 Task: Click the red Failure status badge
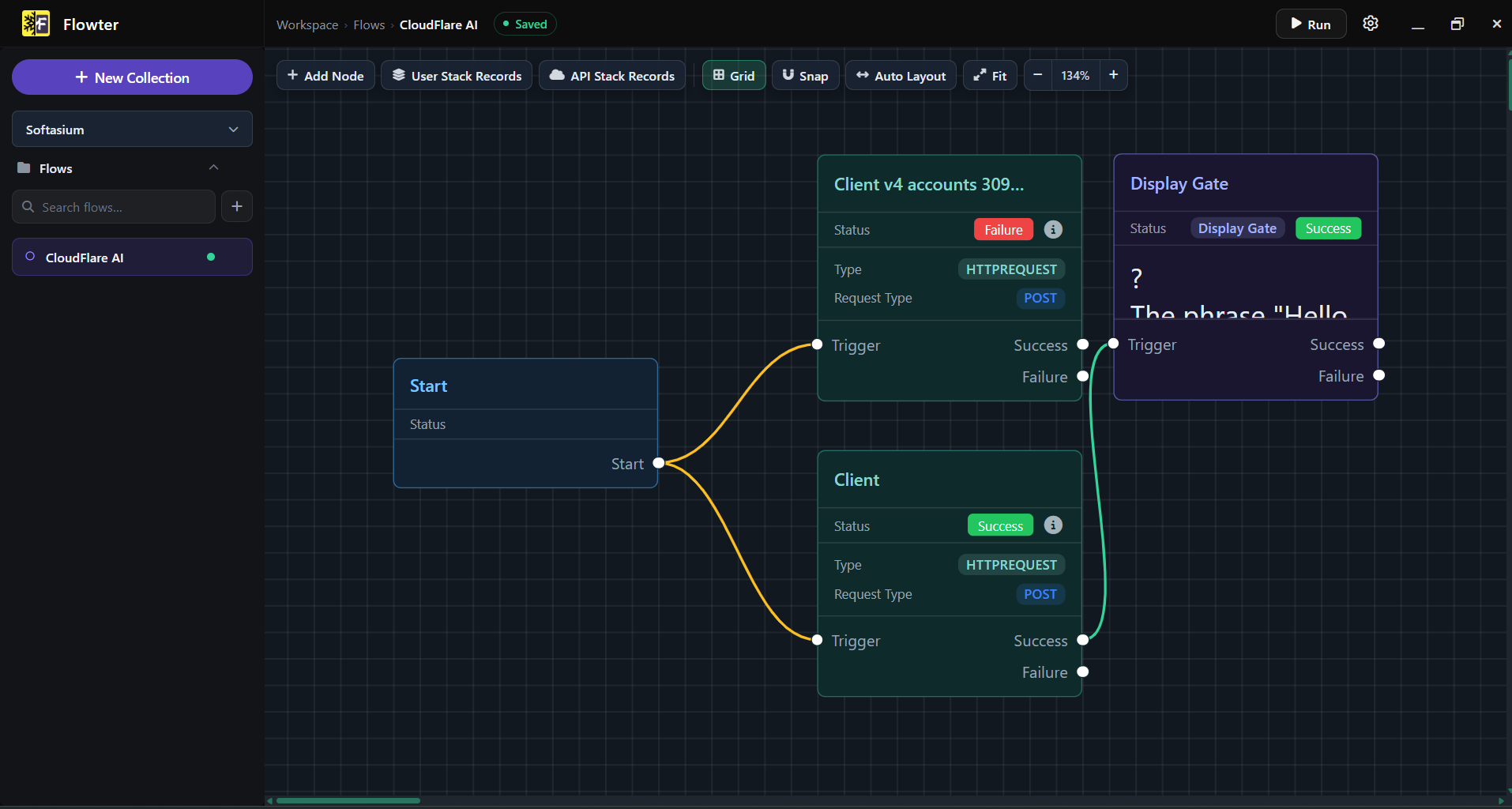(x=1003, y=229)
